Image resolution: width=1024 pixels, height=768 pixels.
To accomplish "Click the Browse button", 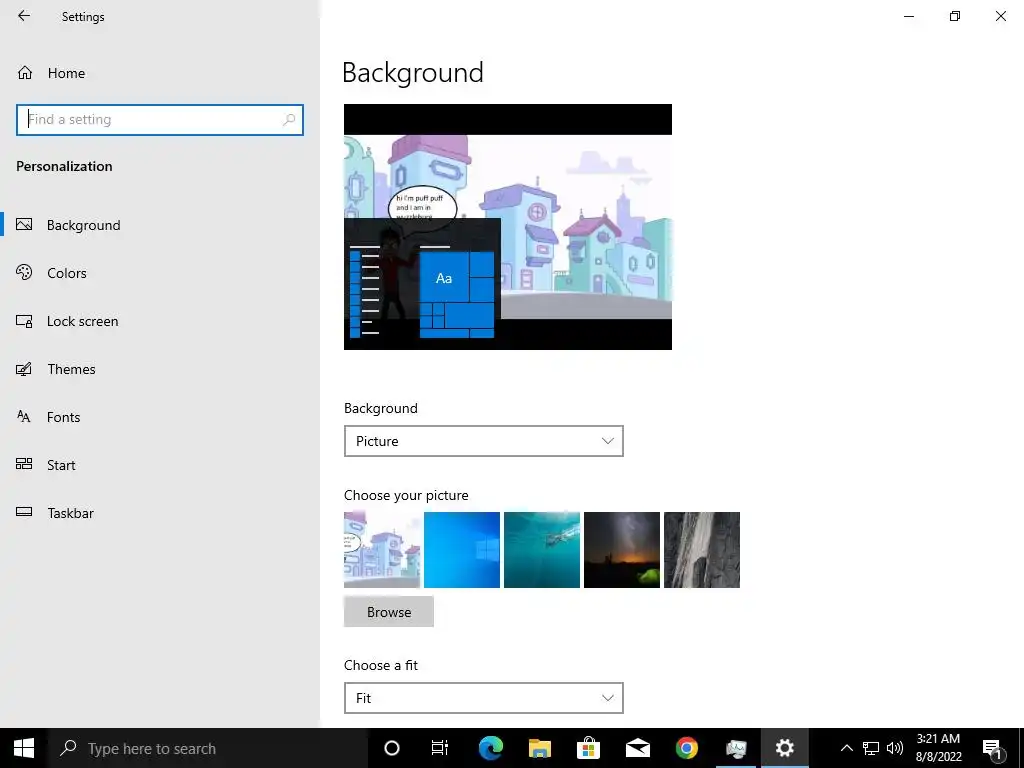I will pyautogui.click(x=389, y=612).
